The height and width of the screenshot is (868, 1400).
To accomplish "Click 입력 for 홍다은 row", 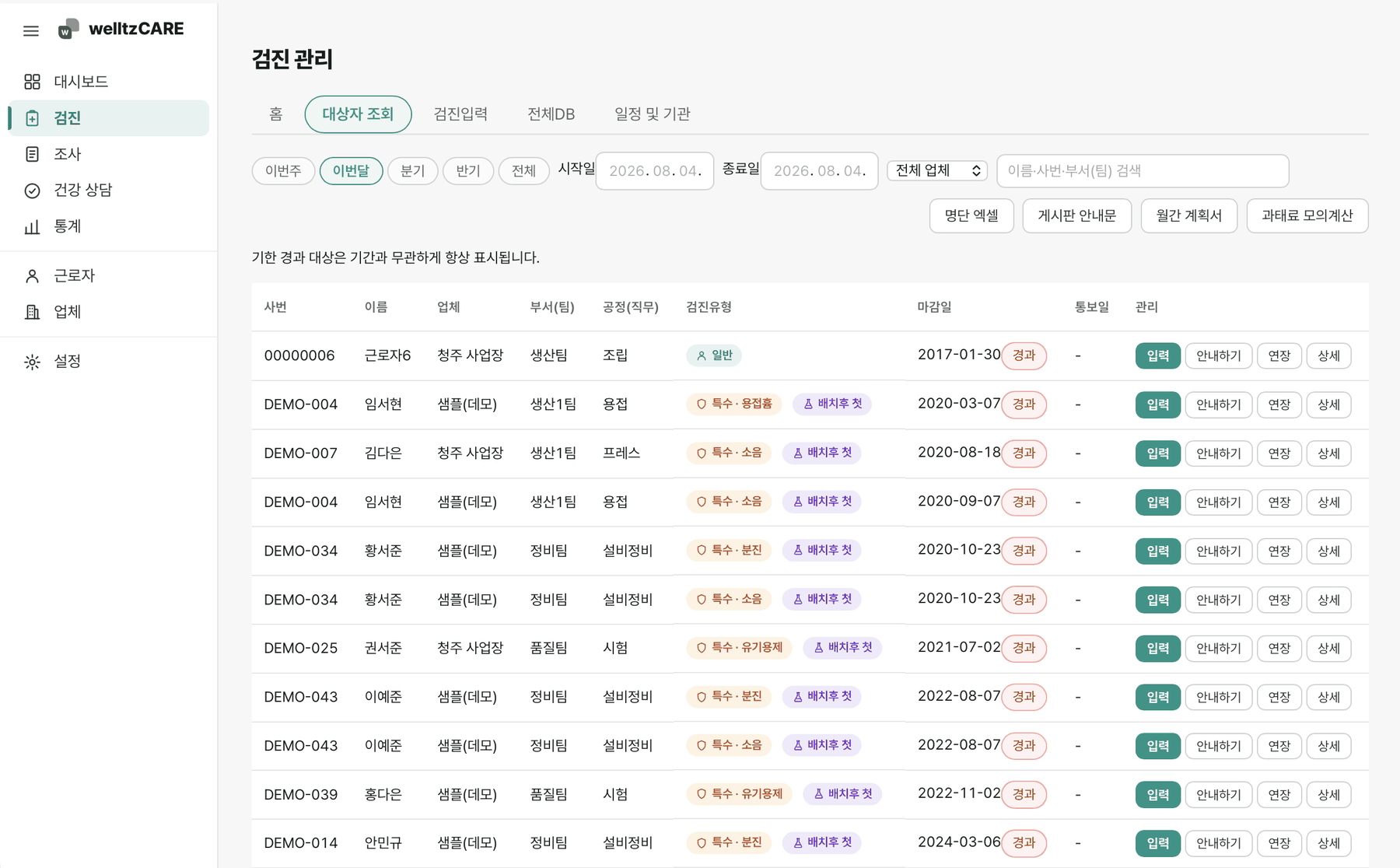I will [1158, 795].
